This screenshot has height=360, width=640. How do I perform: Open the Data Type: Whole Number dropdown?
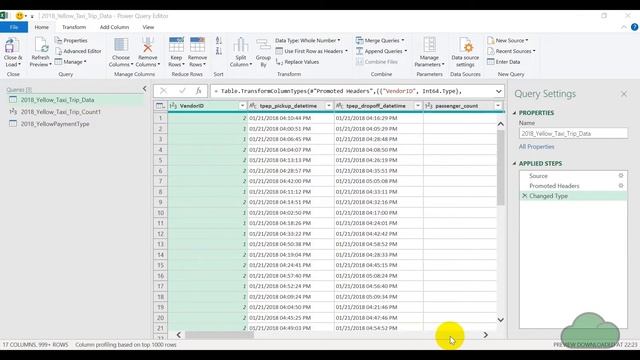click(307, 40)
